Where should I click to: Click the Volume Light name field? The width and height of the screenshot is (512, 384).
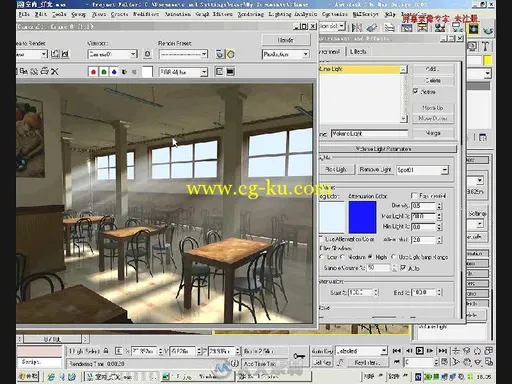[x=369, y=134]
